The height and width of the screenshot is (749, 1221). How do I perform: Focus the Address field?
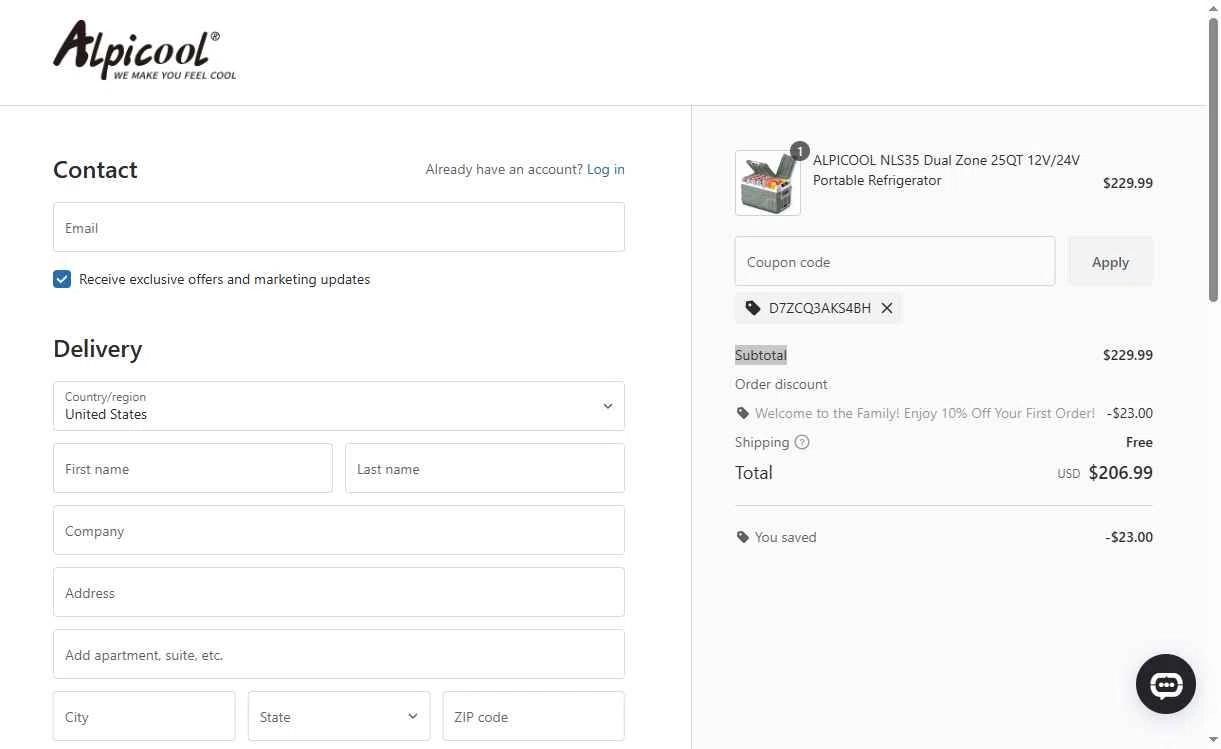coord(339,592)
